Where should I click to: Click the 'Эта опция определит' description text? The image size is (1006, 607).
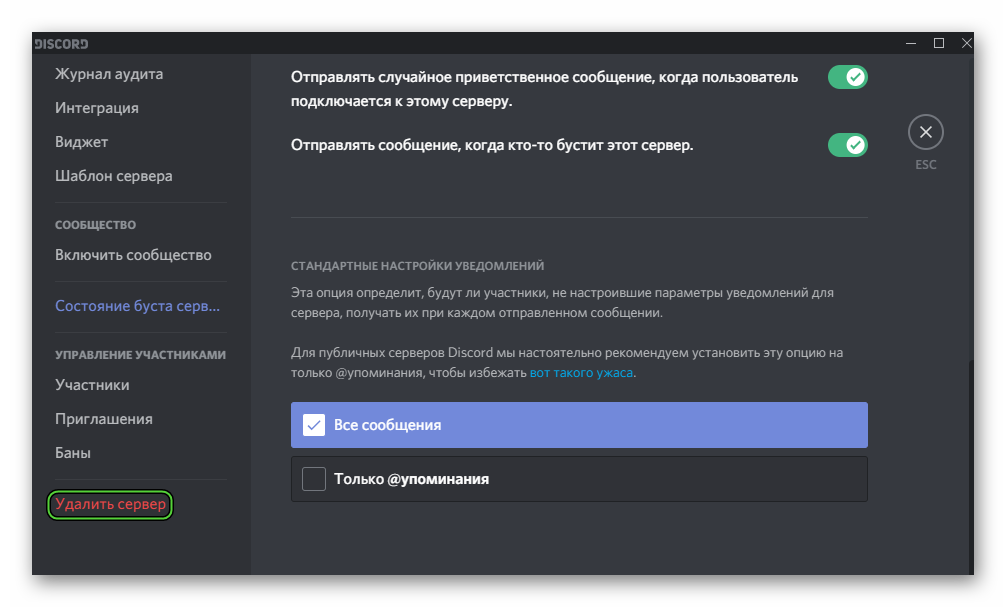(562, 303)
